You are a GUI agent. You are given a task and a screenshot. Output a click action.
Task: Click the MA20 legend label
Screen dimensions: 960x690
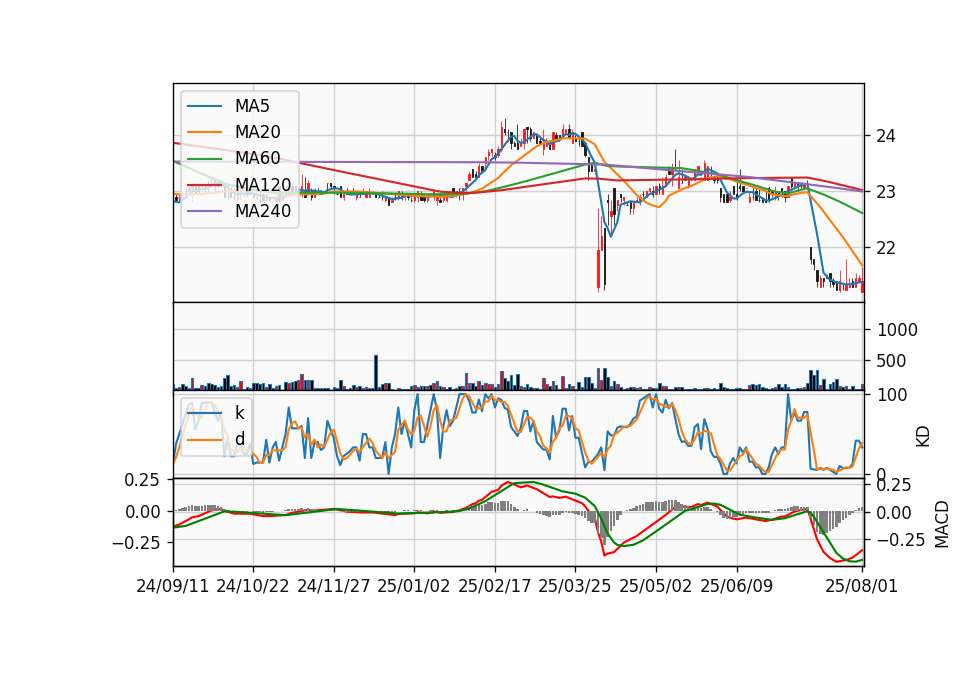pyautogui.click(x=257, y=132)
